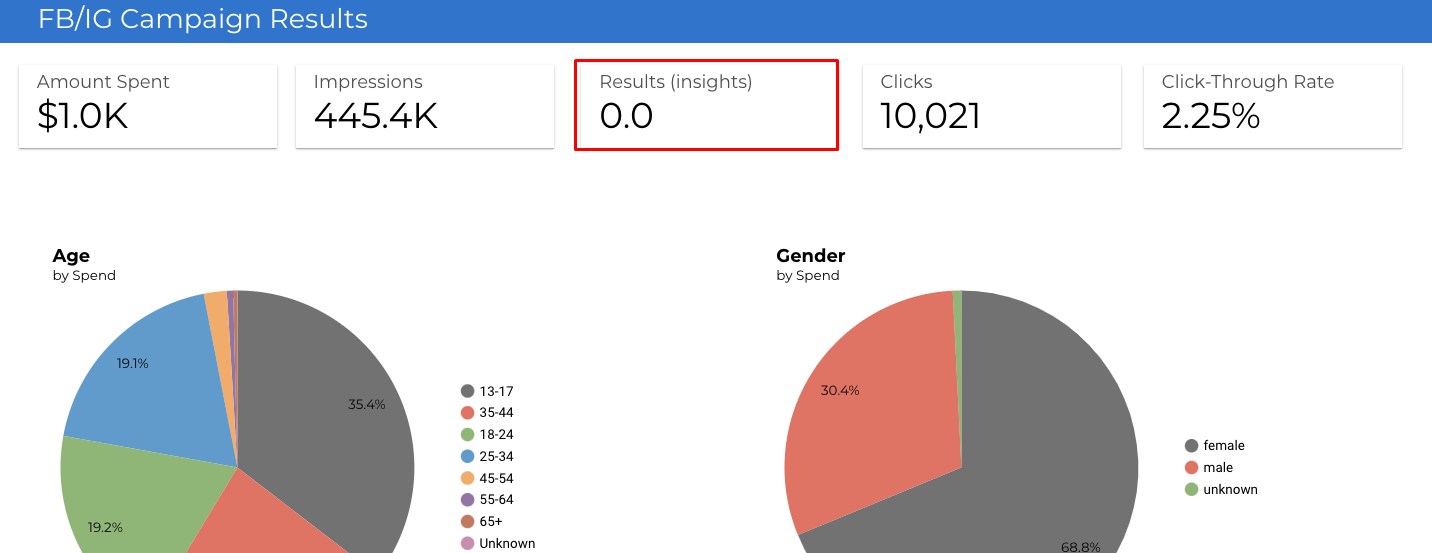Click the gray 13-17 legend dot
Screen dimensions: 1432x553
click(467, 391)
